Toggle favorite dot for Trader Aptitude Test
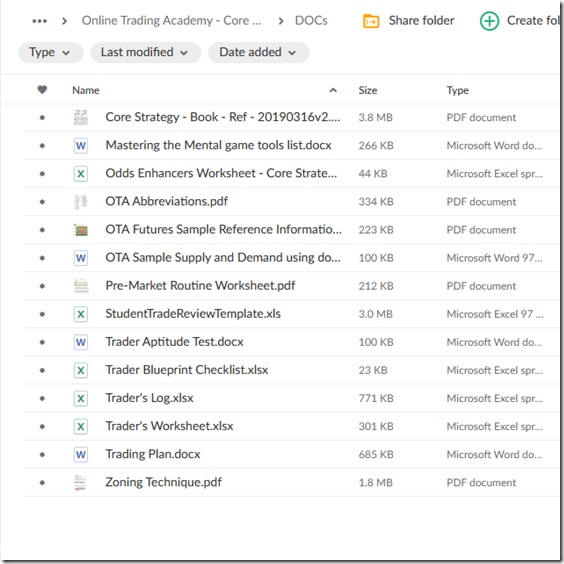 point(42,342)
